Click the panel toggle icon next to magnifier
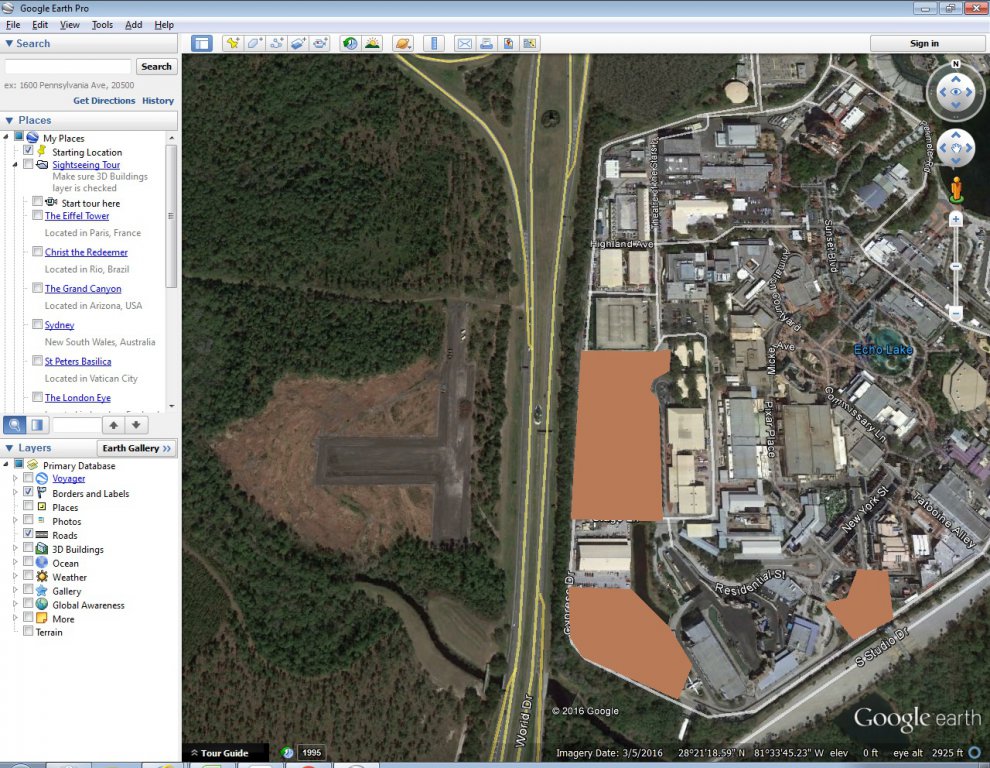 [37, 425]
